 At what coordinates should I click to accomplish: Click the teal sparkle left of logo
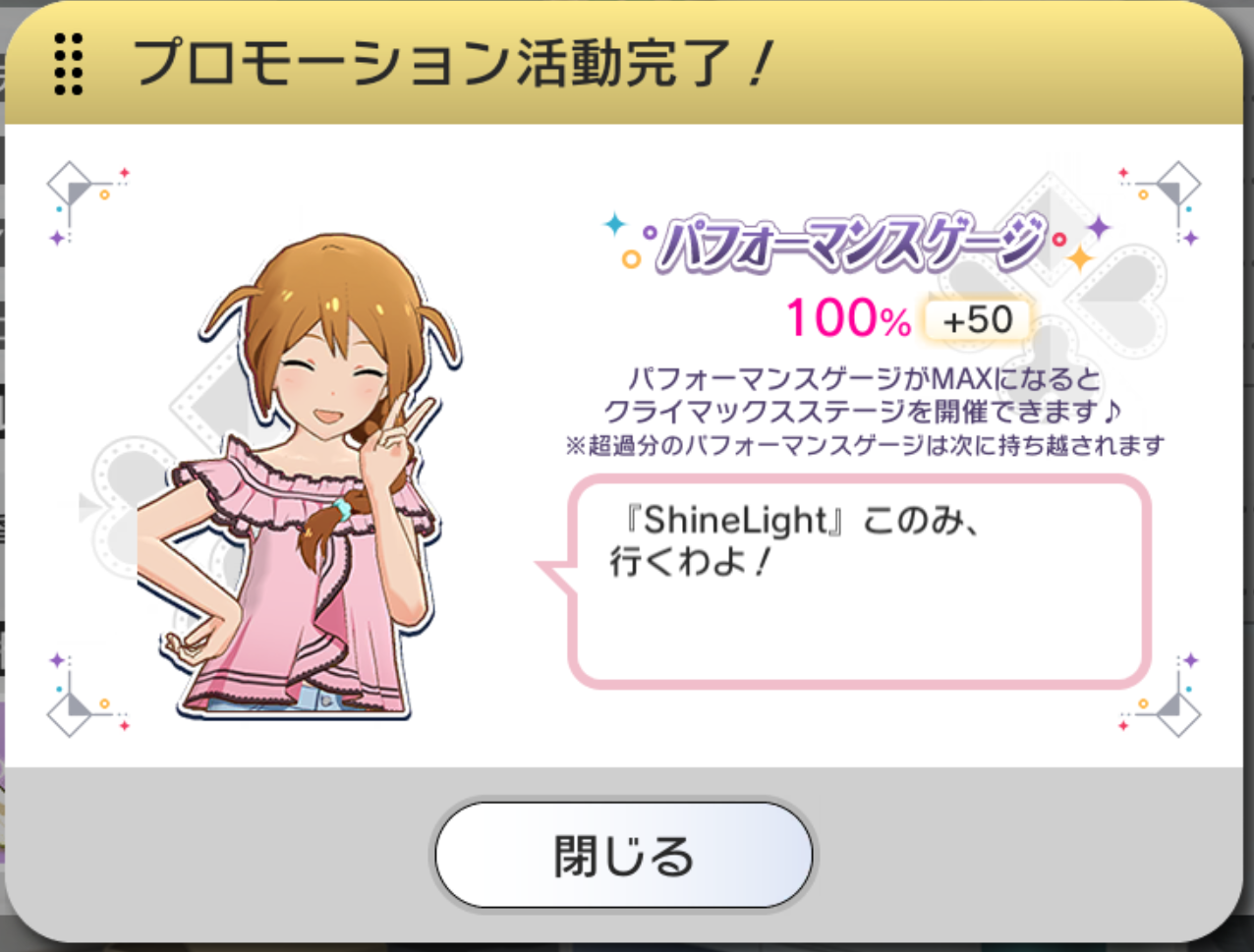tap(615, 225)
